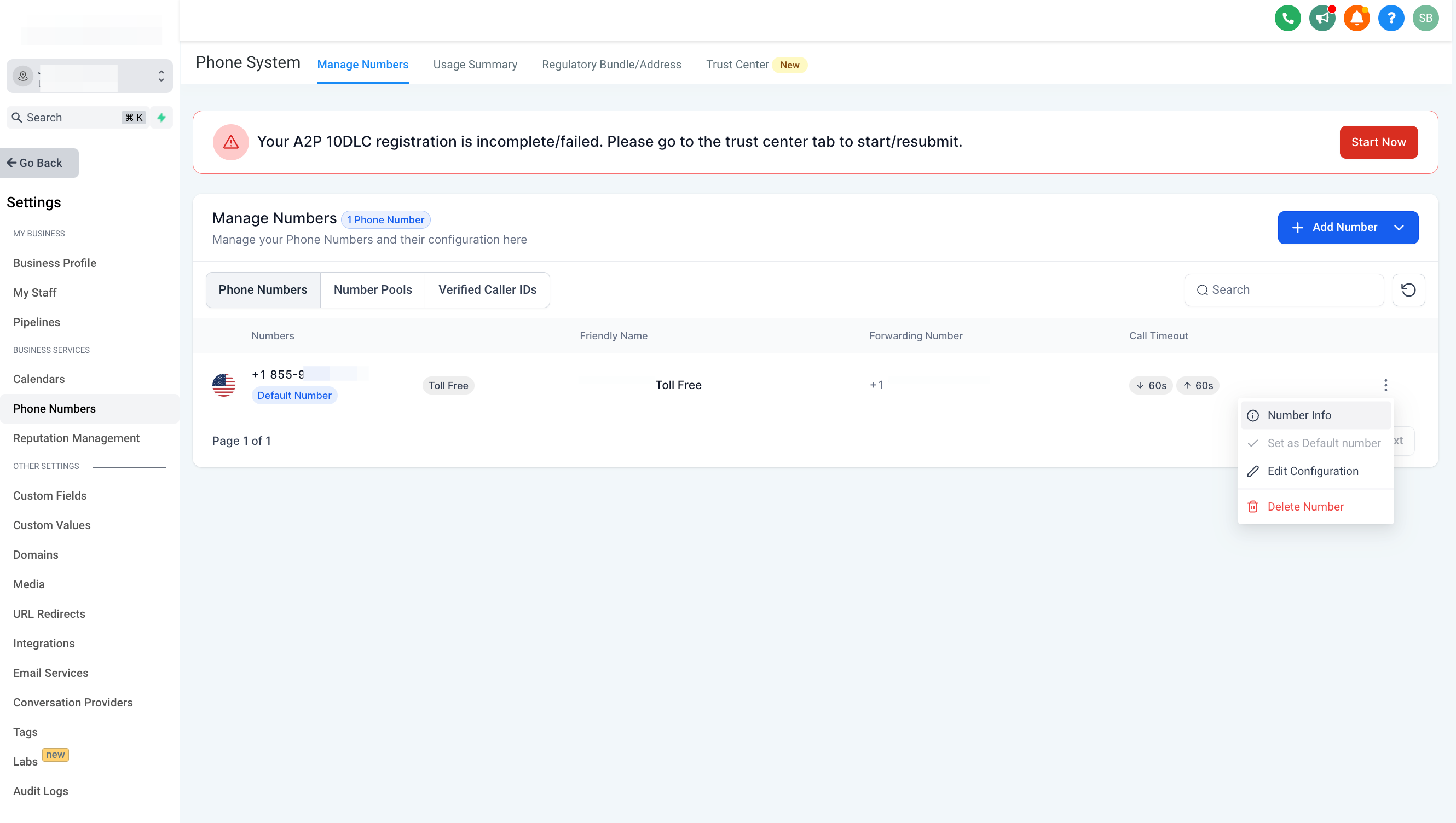Click the blue help question mark icon
Viewport: 1456px width, 823px height.
1391,18
